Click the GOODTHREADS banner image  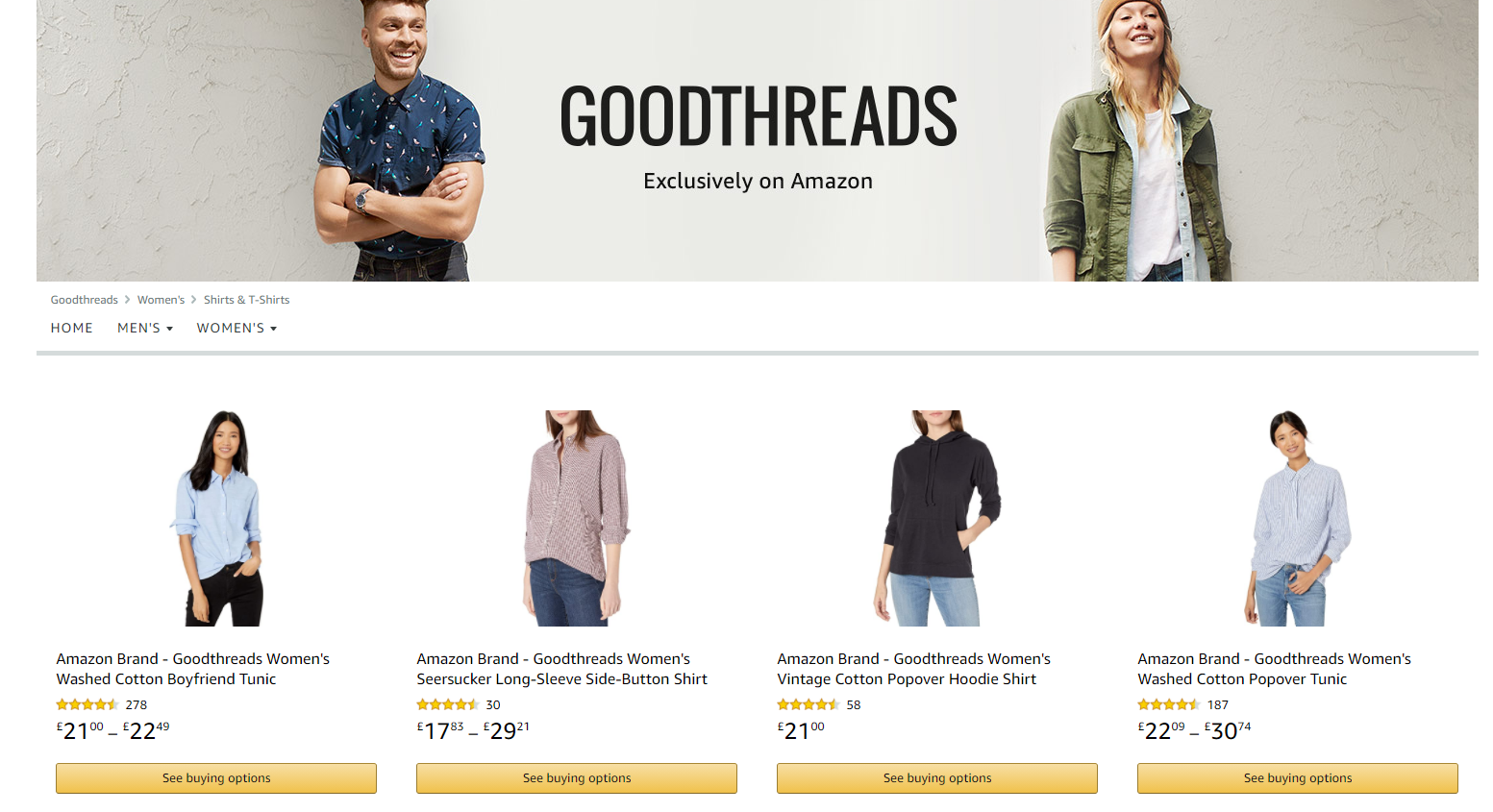[x=758, y=140]
